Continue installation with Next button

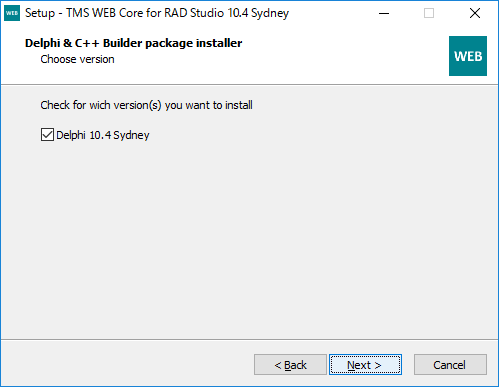(x=365, y=365)
